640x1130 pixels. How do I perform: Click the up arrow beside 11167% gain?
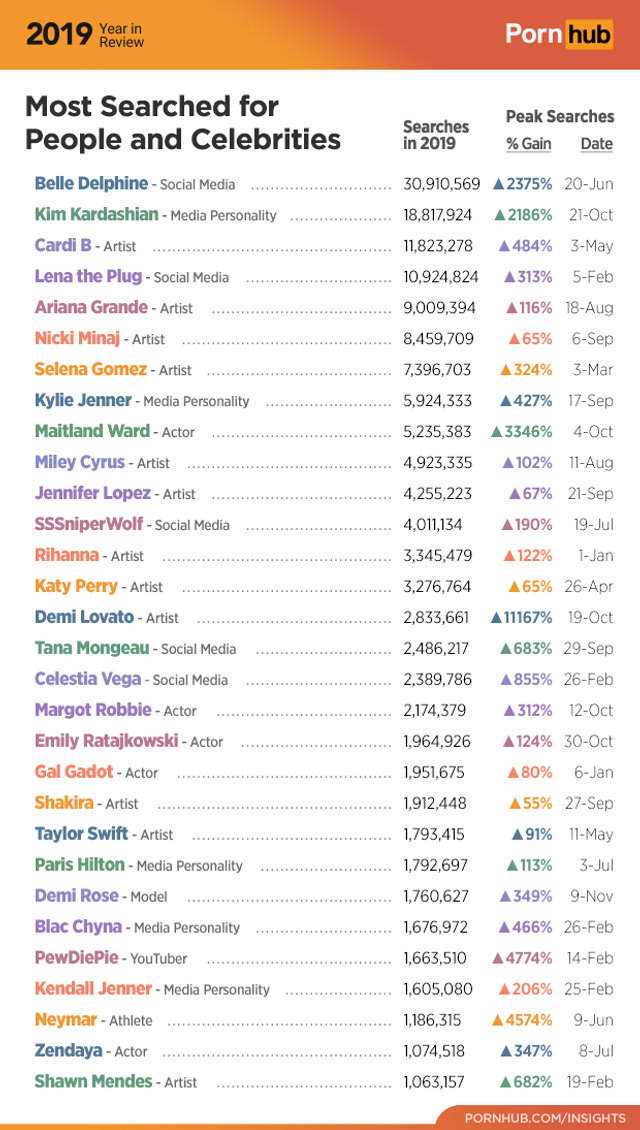pos(495,618)
